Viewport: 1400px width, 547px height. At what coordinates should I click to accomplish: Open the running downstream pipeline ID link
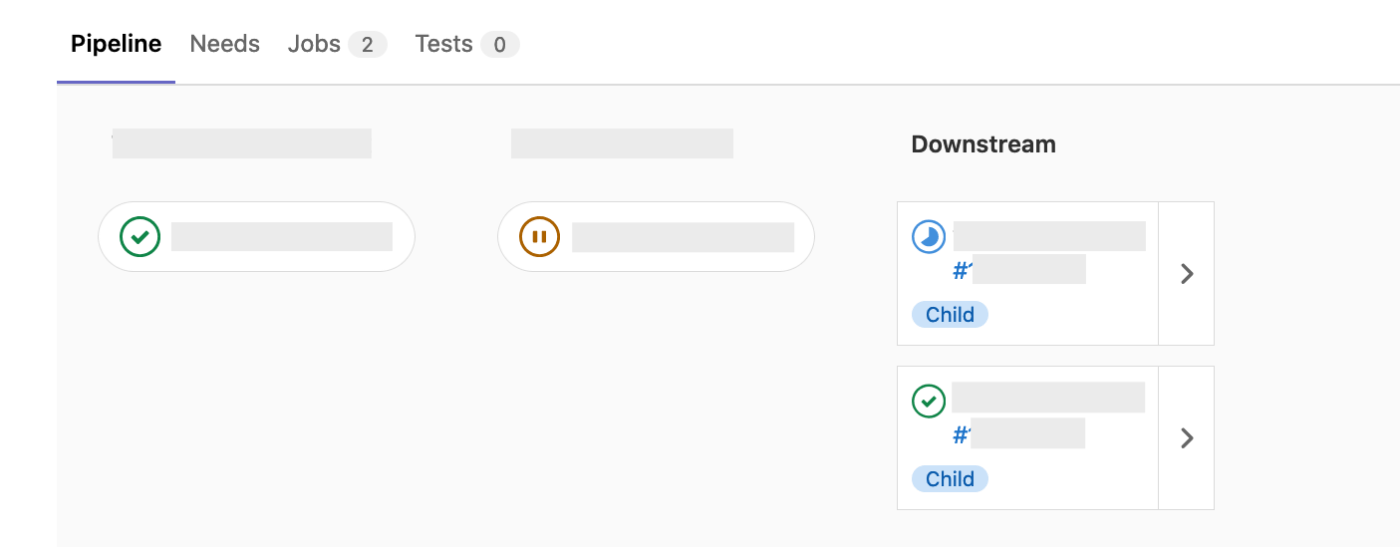1018,270
